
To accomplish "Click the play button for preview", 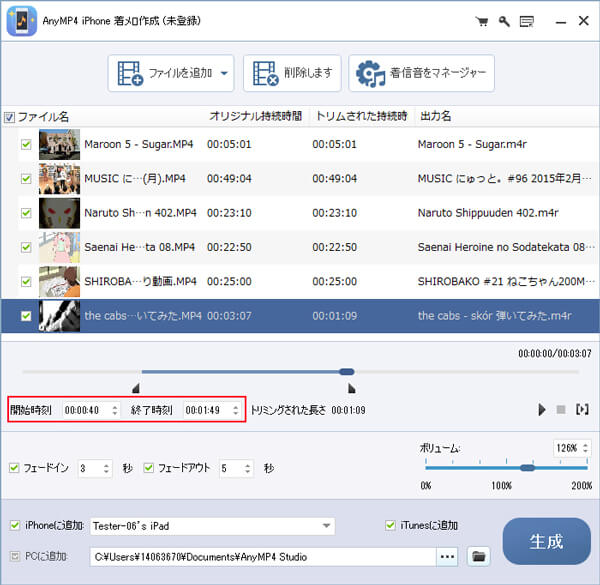I will tap(541, 410).
